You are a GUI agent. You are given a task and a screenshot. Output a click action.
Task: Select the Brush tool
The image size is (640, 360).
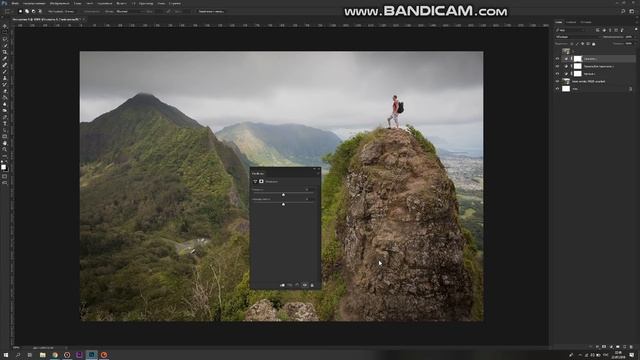[4, 71]
